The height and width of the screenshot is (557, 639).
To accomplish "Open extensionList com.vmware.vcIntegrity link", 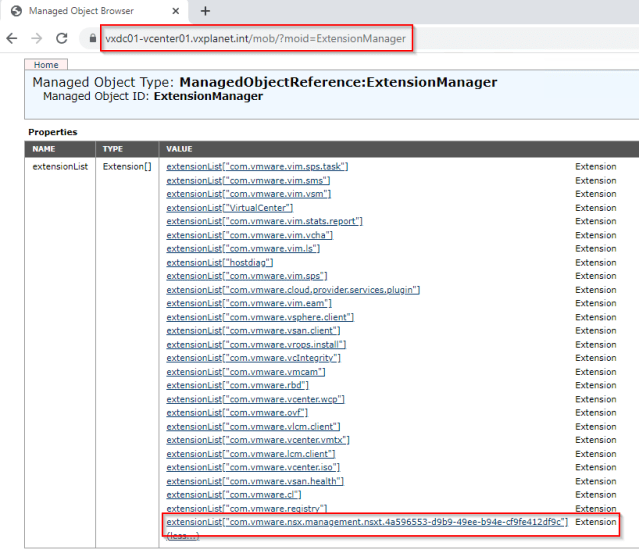I will [x=253, y=358].
